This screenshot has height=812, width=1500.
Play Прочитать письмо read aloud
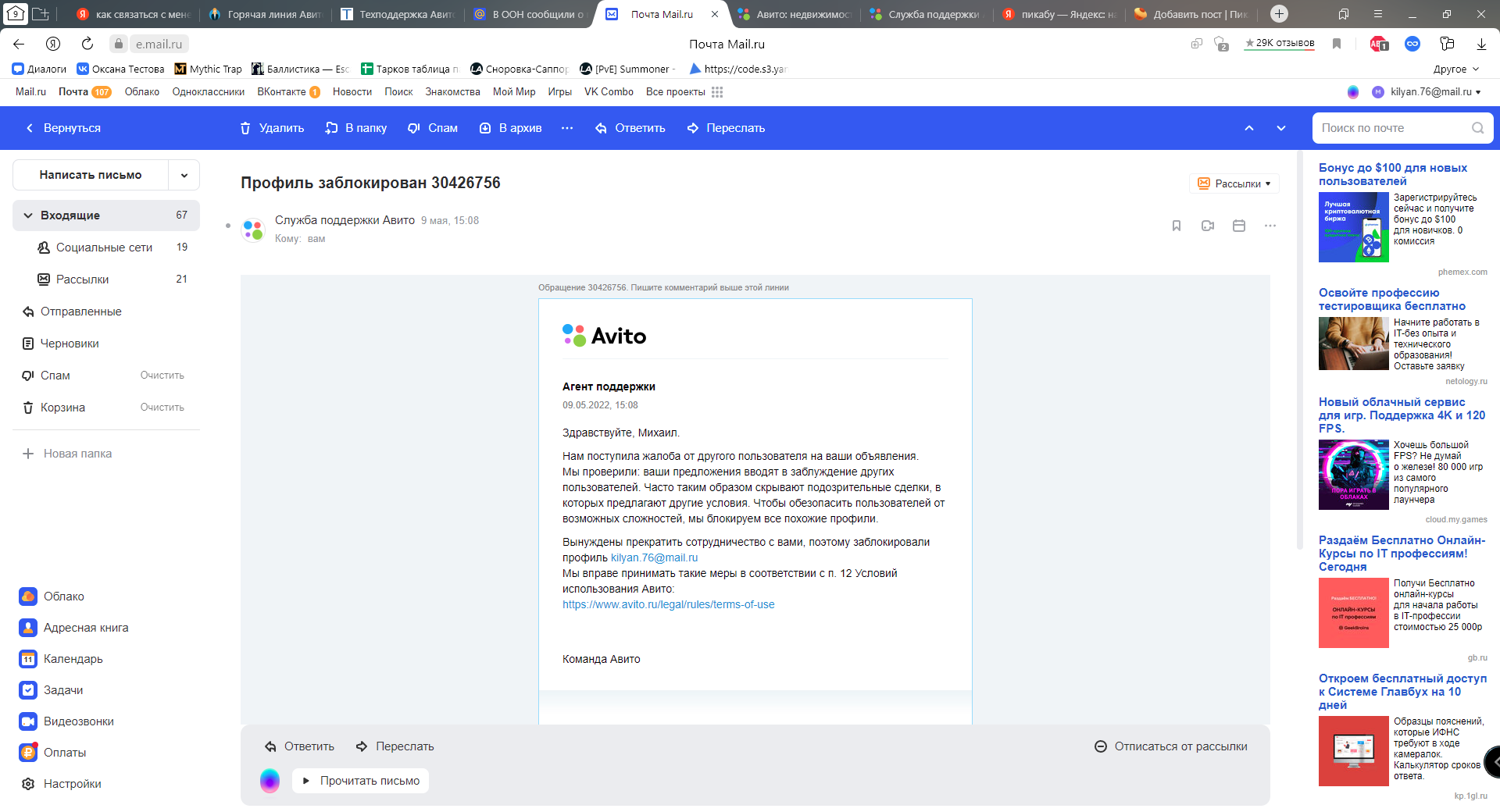click(x=360, y=781)
